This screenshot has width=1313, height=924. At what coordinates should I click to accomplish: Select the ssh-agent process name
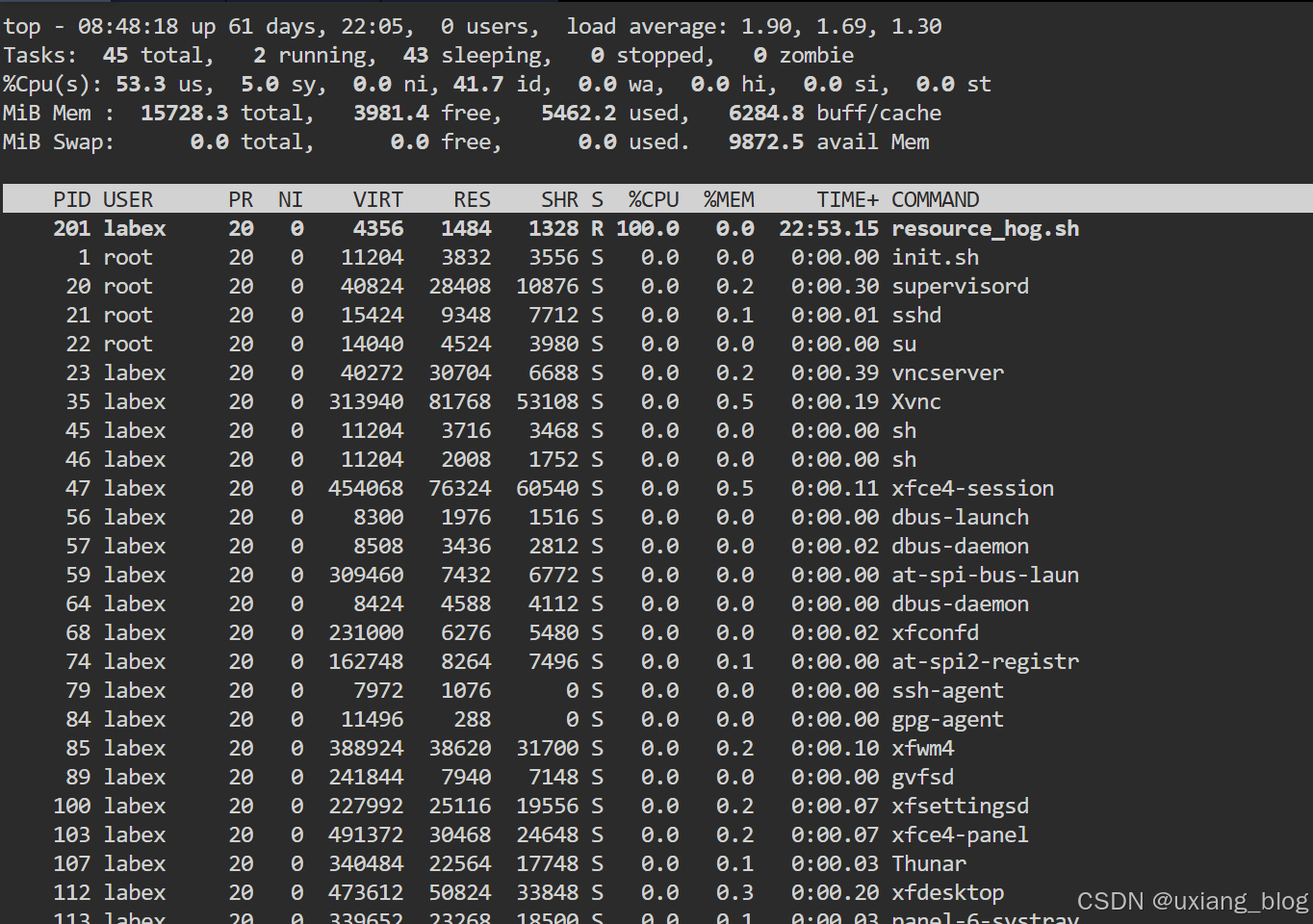tap(948, 691)
